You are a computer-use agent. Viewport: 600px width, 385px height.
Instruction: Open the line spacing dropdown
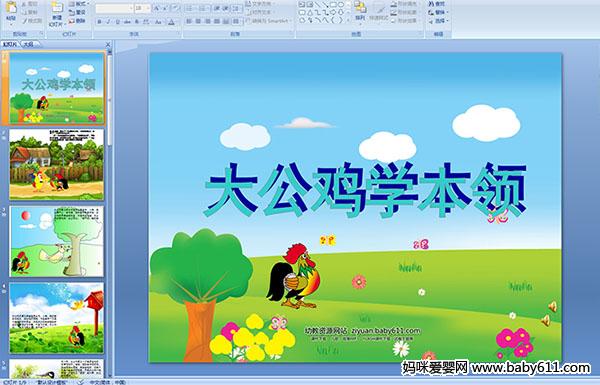click(x=237, y=8)
